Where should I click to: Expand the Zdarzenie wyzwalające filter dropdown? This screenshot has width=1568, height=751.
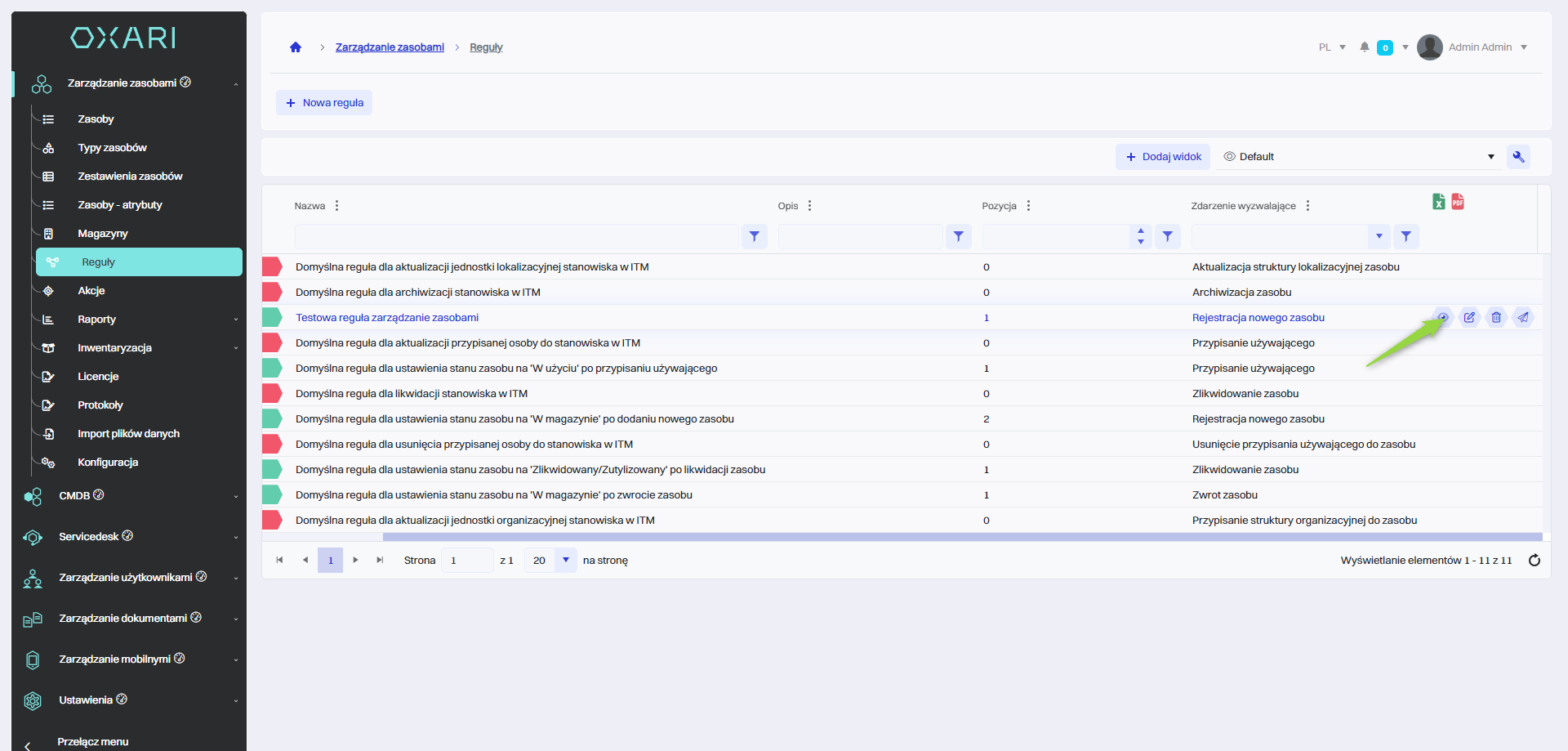[x=1379, y=237]
